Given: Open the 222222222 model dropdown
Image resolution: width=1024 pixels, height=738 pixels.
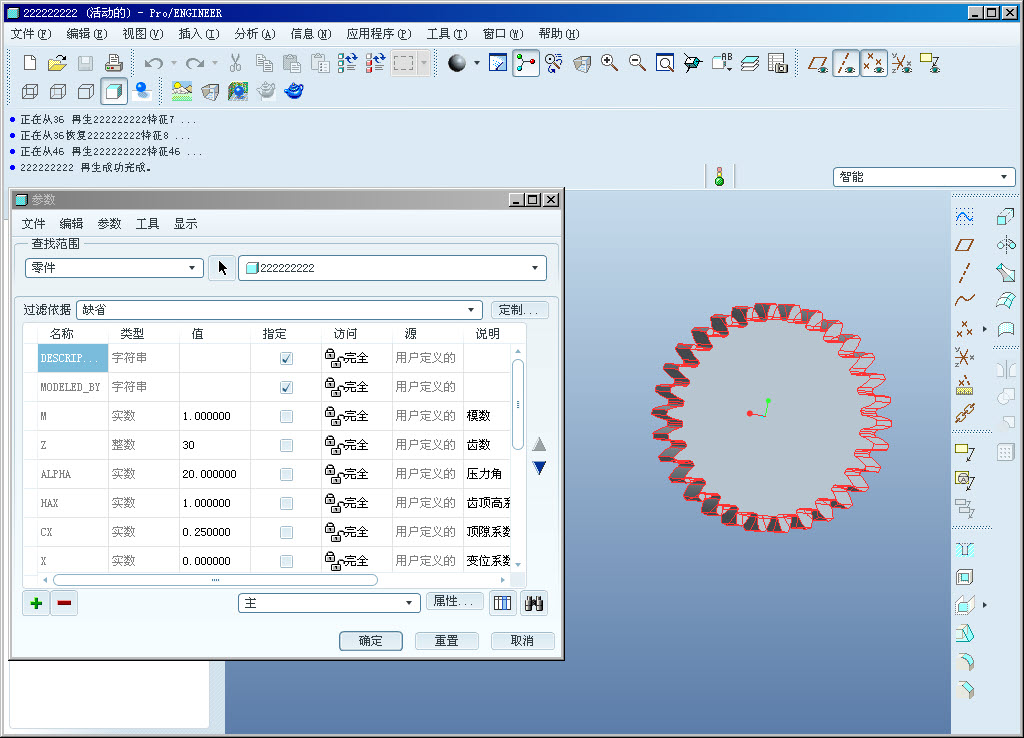Looking at the screenshot, I should tap(392, 268).
